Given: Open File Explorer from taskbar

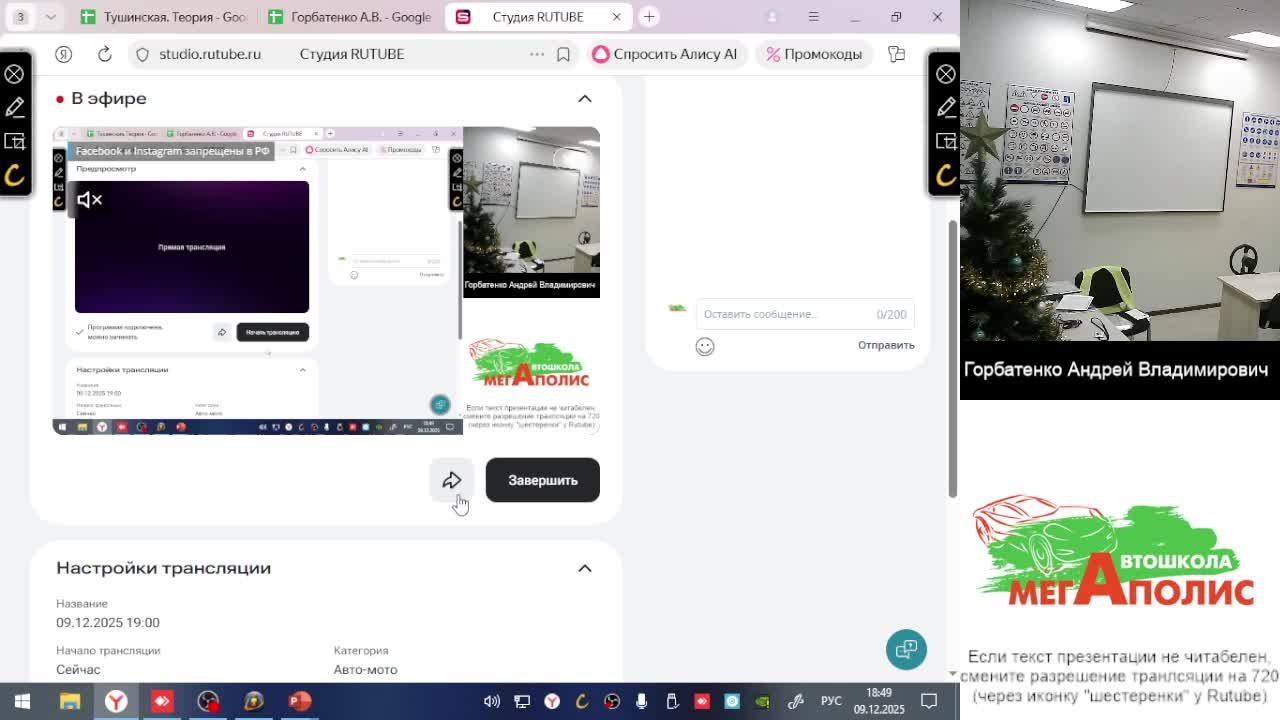Looking at the screenshot, I should point(70,701).
